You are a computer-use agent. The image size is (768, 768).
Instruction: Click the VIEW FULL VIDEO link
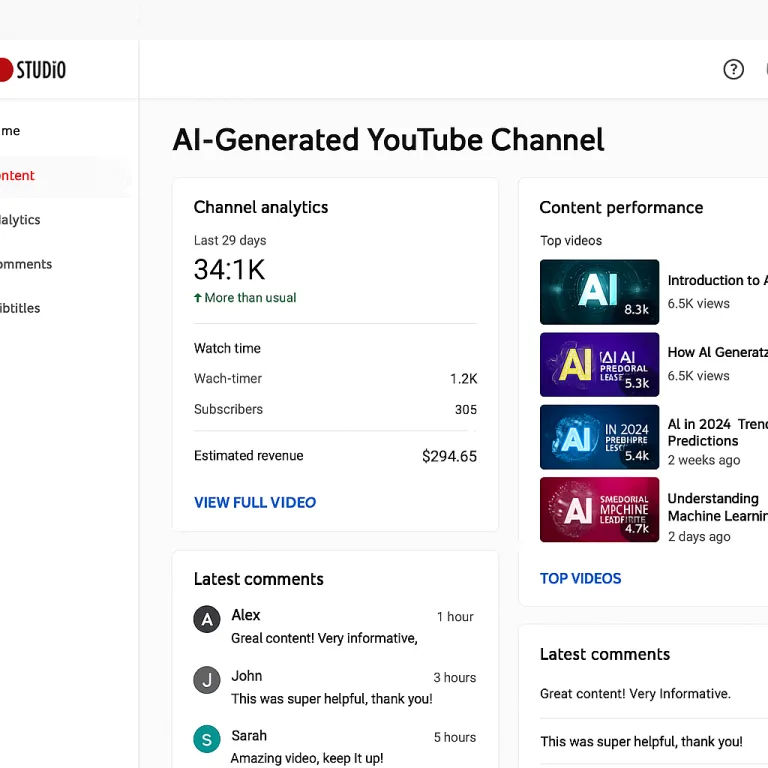[255, 503]
